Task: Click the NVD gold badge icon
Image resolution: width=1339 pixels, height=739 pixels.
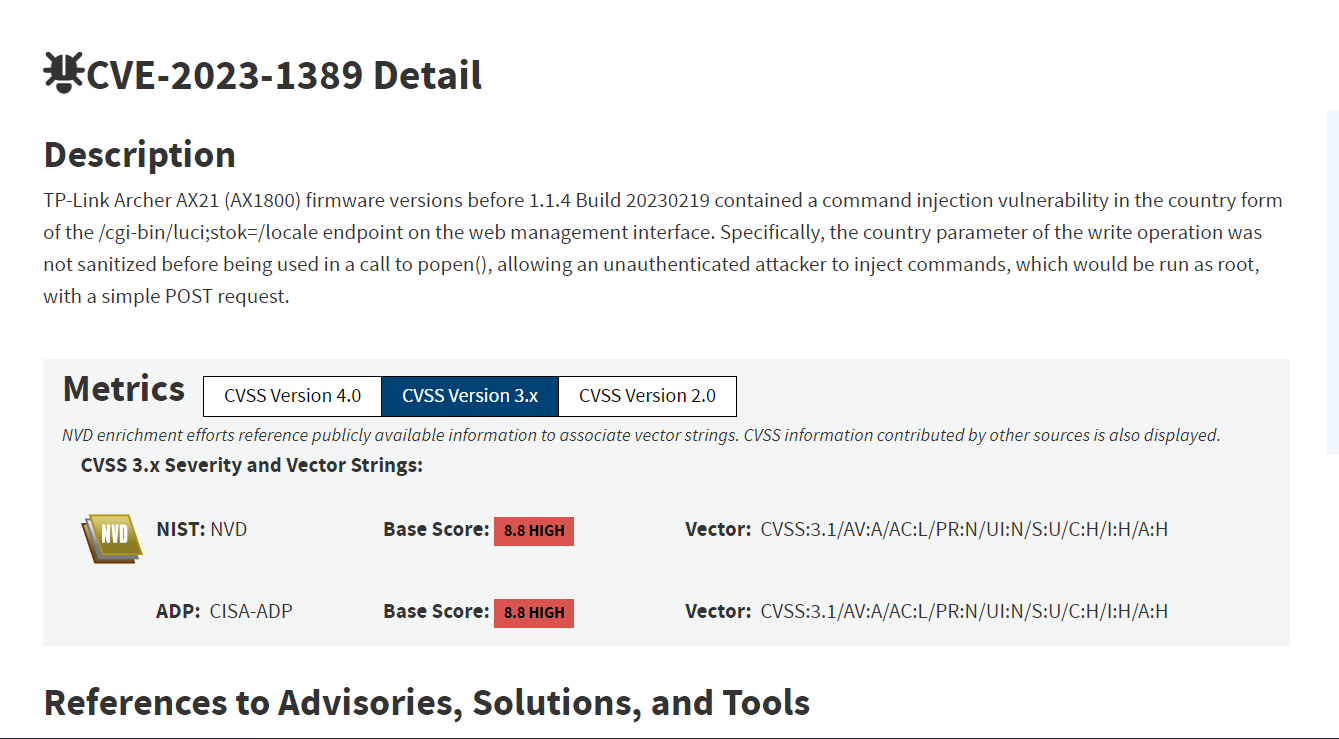Action: click(x=111, y=537)
